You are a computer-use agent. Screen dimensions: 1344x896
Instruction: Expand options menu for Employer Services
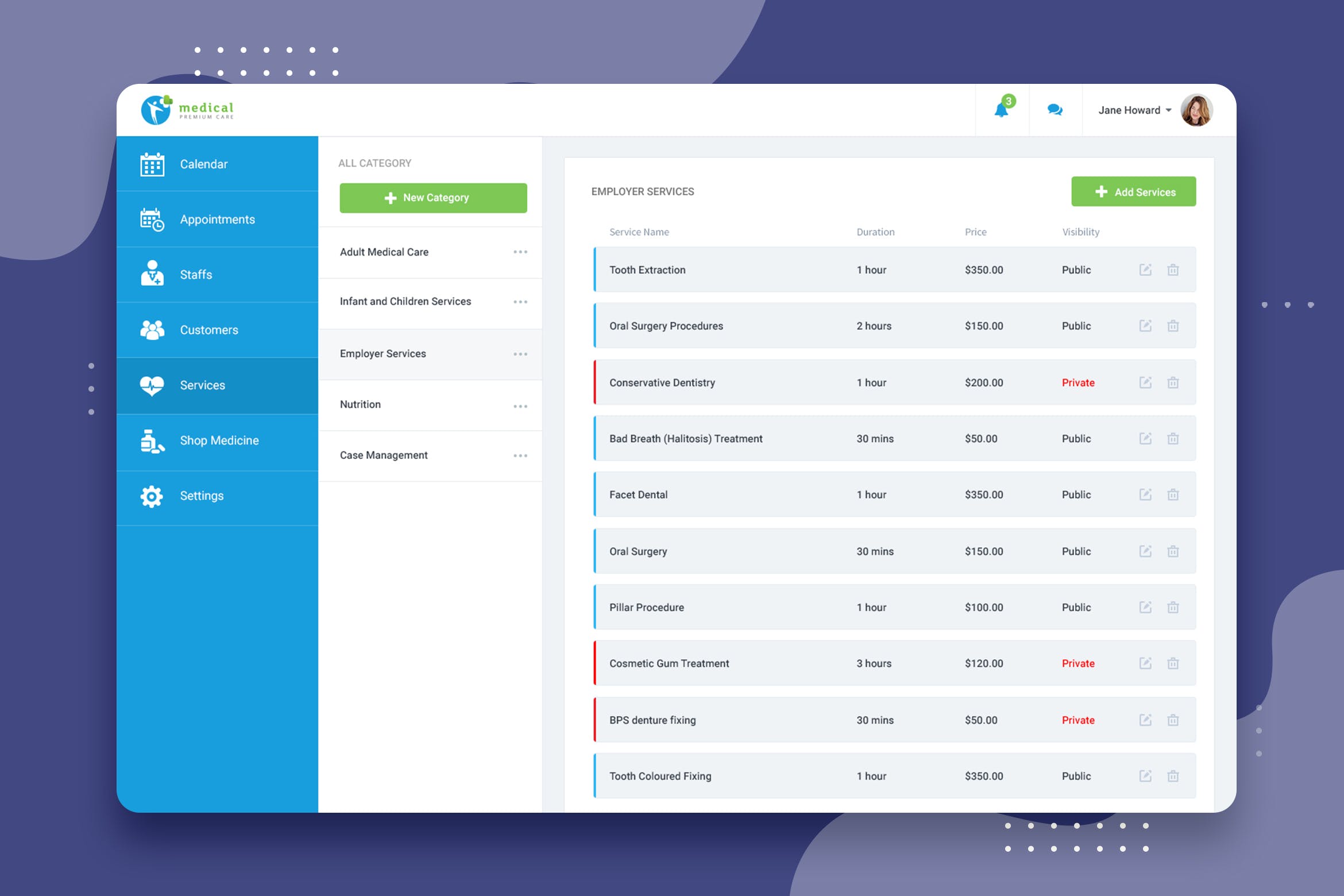[521, 354]
